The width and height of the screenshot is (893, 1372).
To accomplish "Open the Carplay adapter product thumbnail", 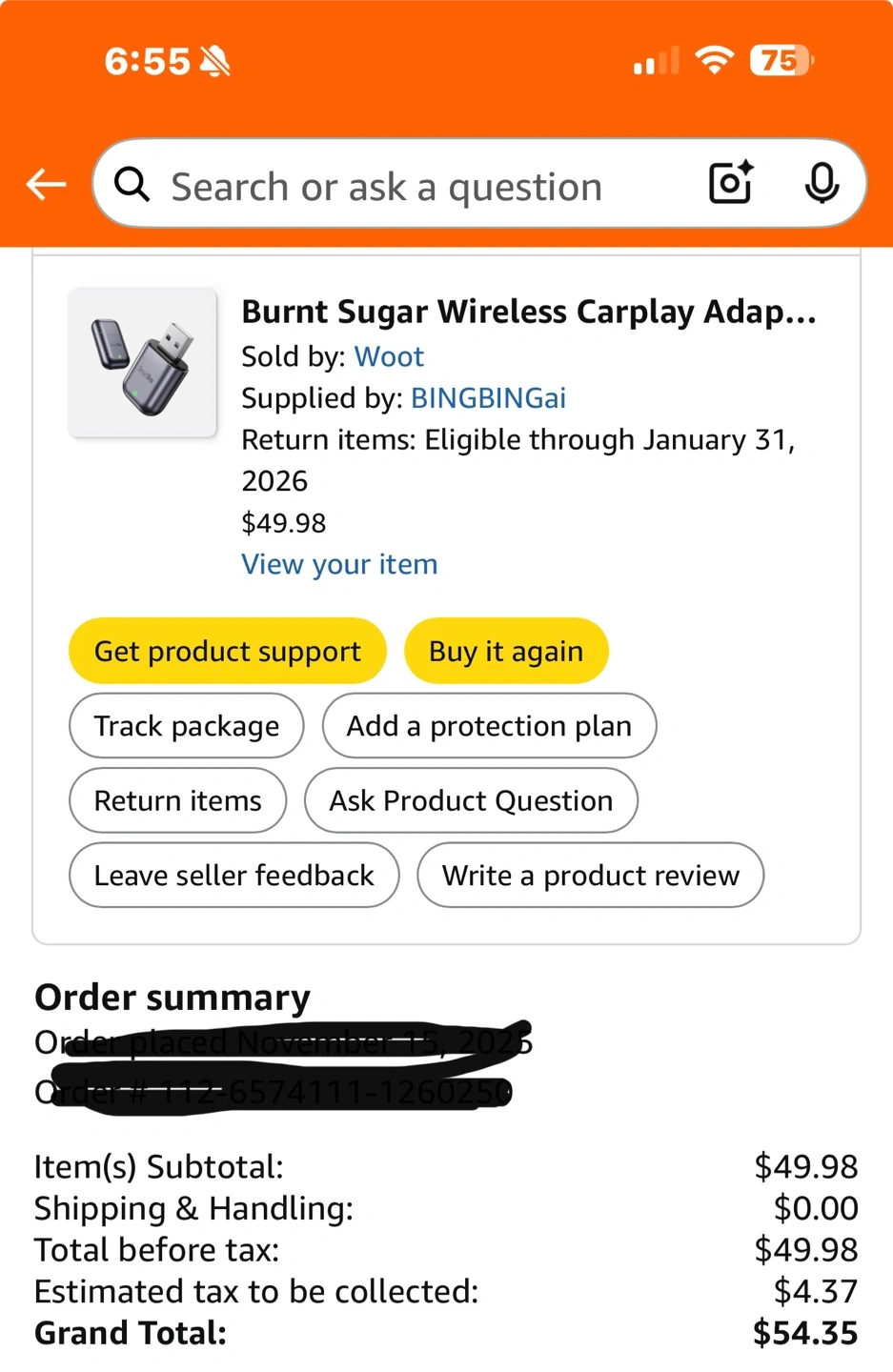I will tap(143, 363).
